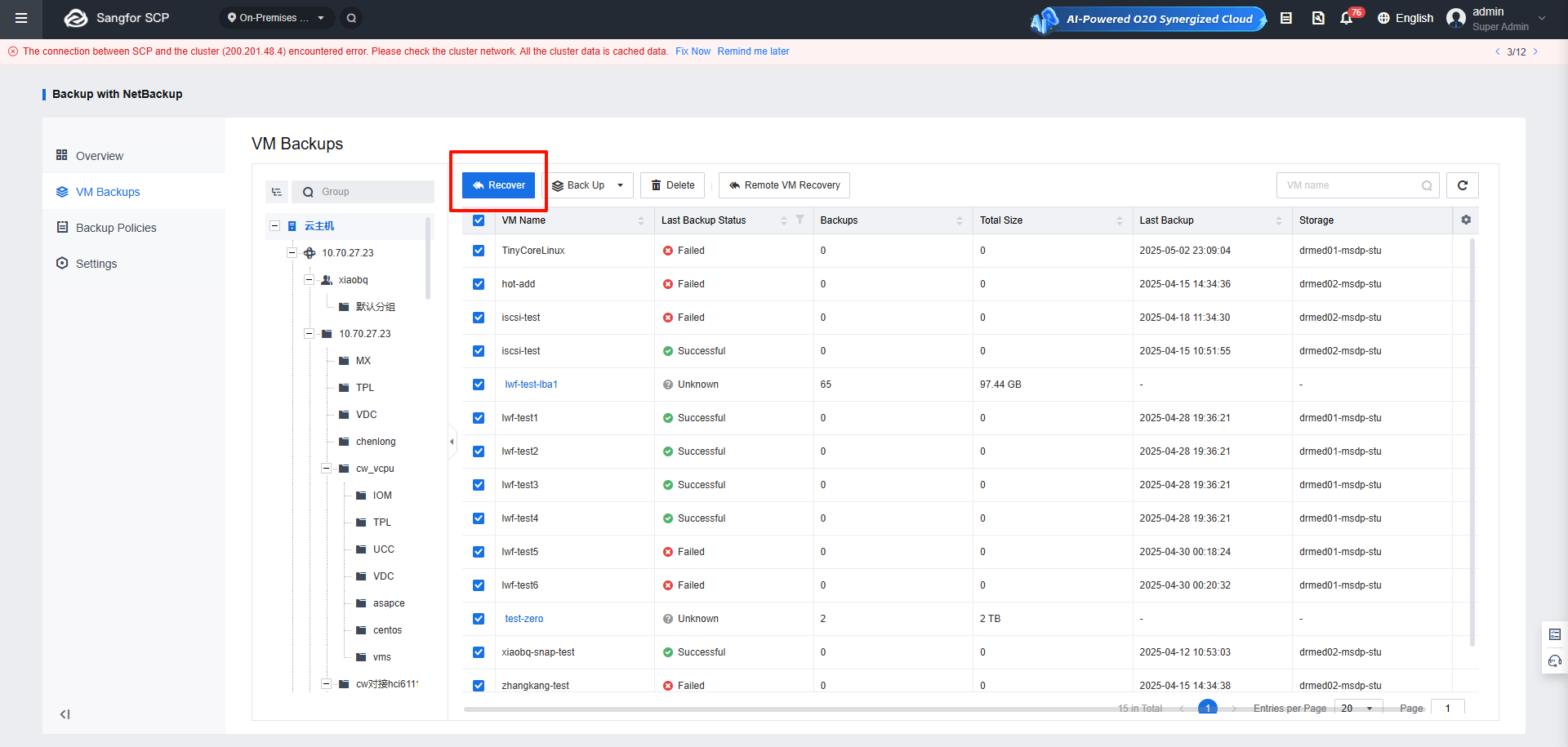Open the On-Premises environment dropdown
The image size is (1568, 747).
click(276, 18)
